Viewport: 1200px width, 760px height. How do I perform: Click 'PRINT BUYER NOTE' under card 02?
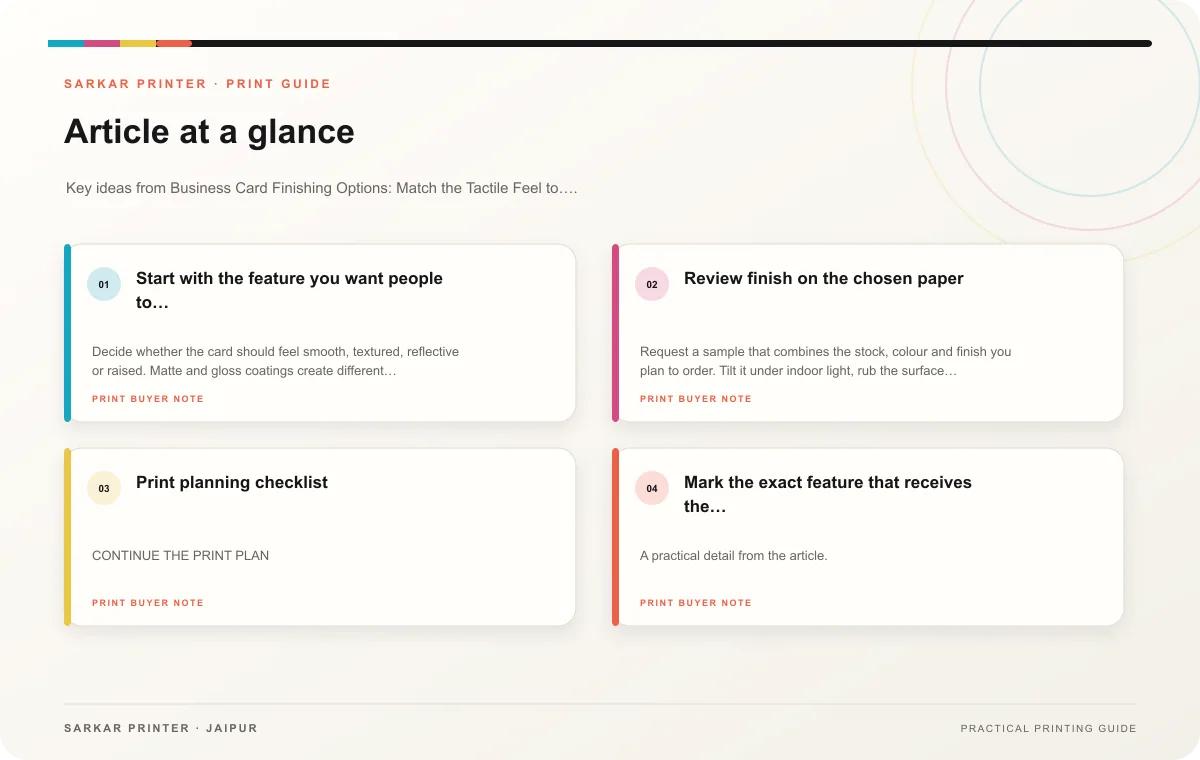696,399
